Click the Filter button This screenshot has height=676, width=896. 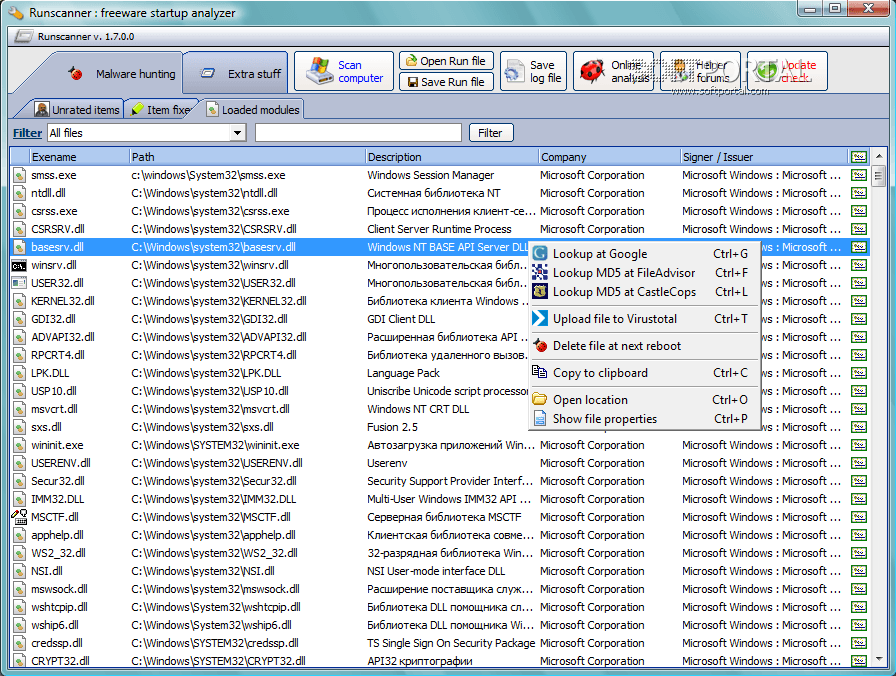pos(491,133)
